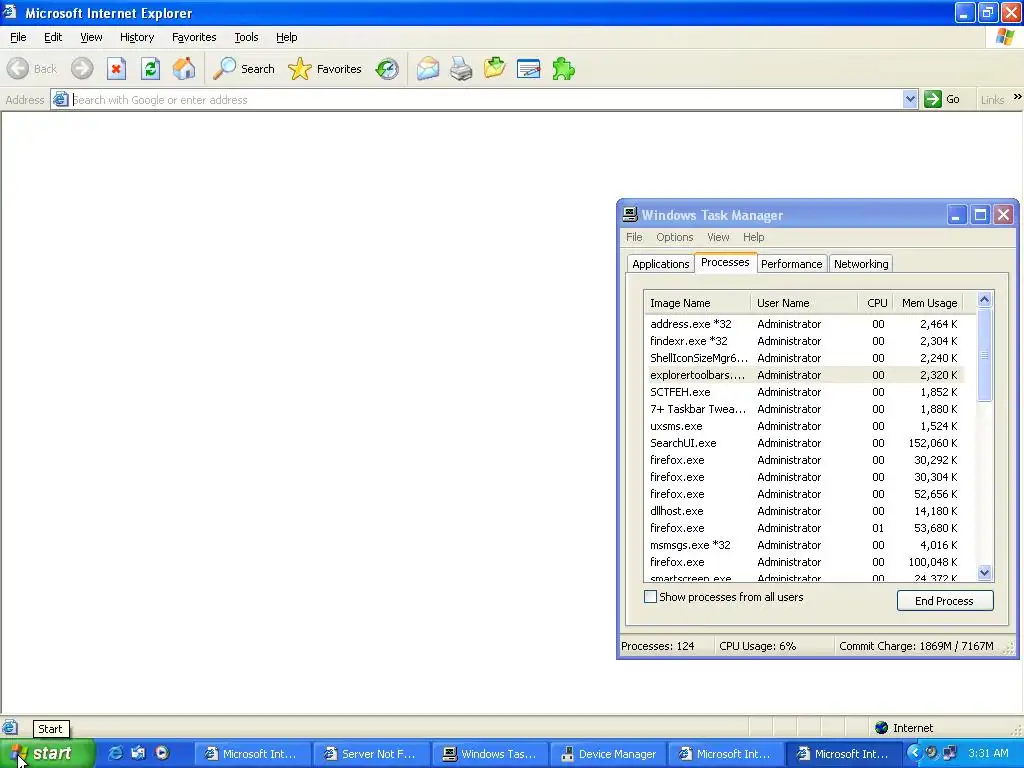Screen dimensions: 1024x768
Task: Open Favorites with the star icon
Action: click(300, 69)
